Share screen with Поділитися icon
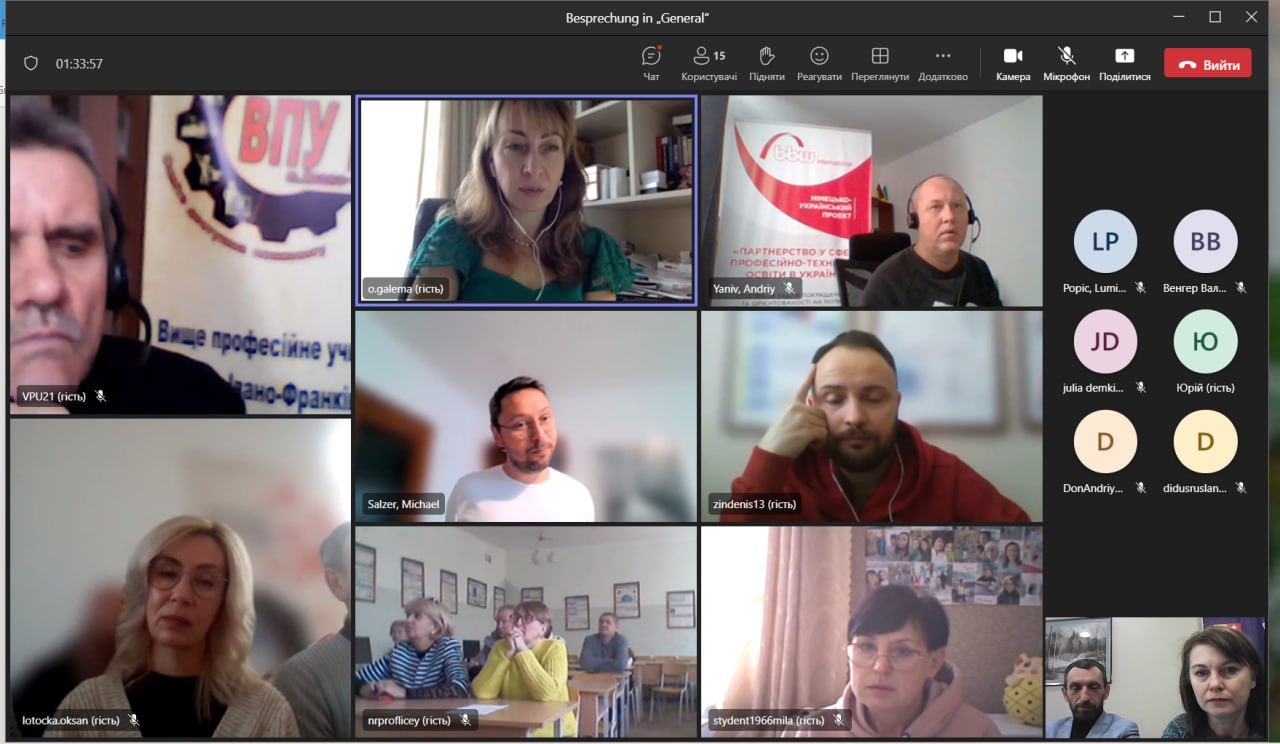Screen dimensions: 1280x744 (x=1125, y=62)
